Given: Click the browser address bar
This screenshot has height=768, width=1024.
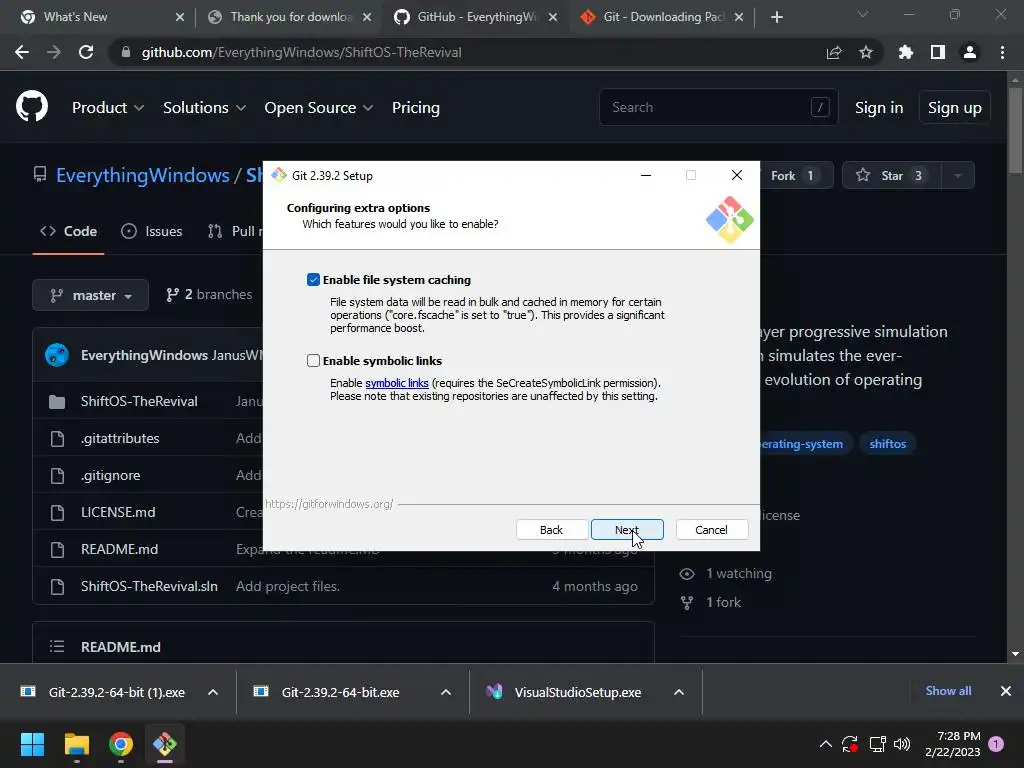Looking at the screenshot, I should pyautogui.click(x=470, y=52).
